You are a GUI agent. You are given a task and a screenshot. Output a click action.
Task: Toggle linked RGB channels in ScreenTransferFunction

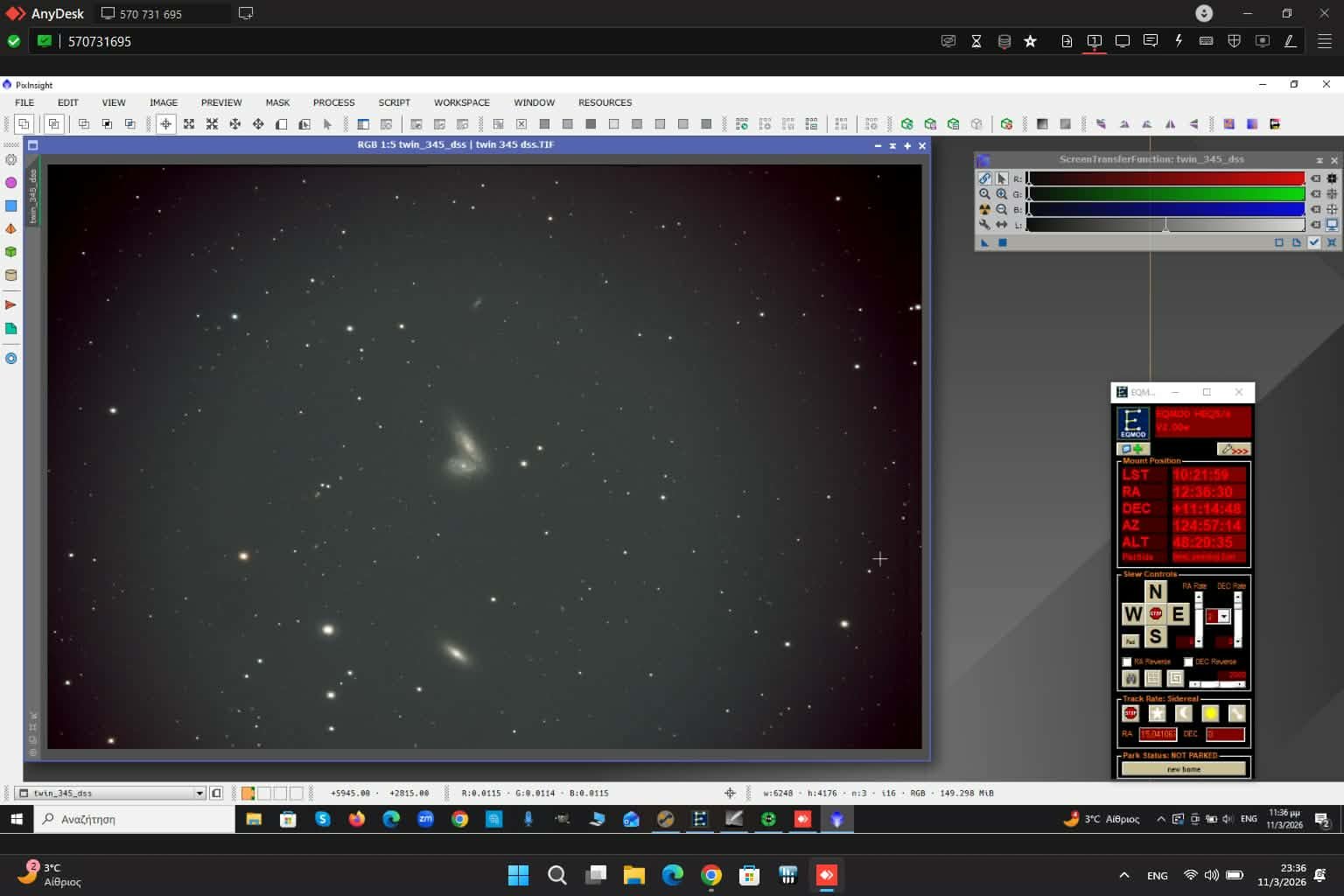pos(984,178)
